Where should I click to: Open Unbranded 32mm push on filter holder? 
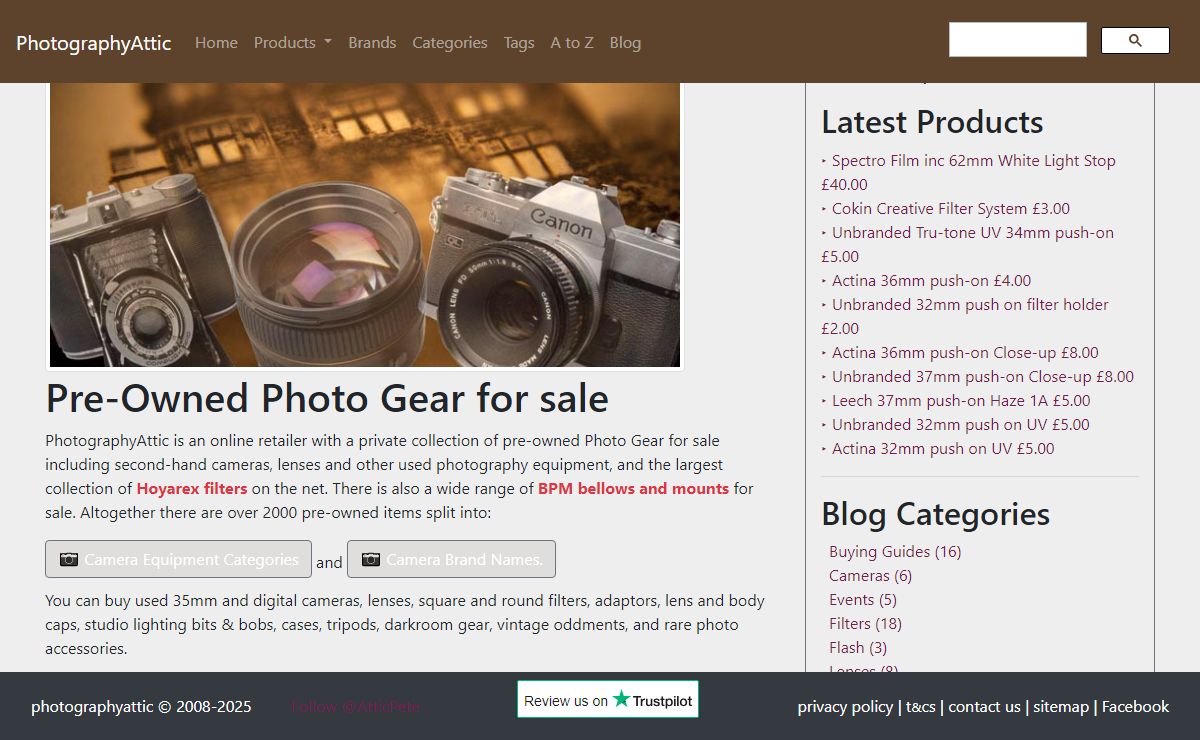965,316
